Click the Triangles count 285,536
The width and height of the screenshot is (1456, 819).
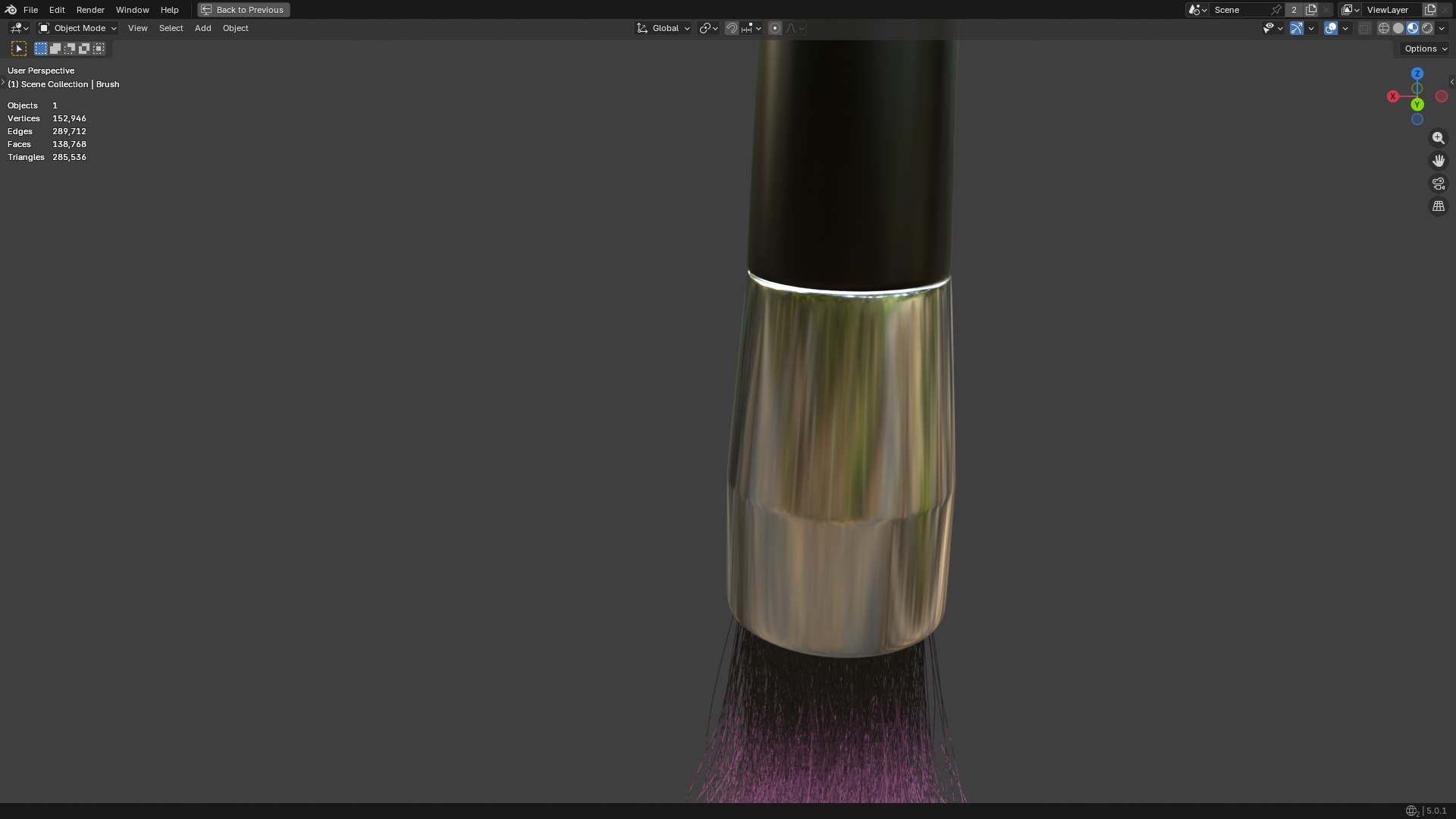point(69,157)
